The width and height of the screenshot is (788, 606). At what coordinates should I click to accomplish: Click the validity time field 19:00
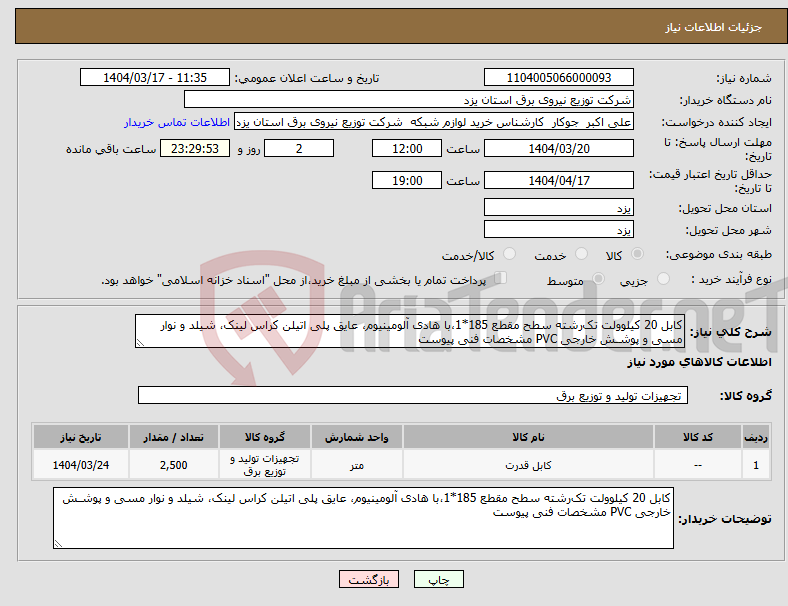407,180
